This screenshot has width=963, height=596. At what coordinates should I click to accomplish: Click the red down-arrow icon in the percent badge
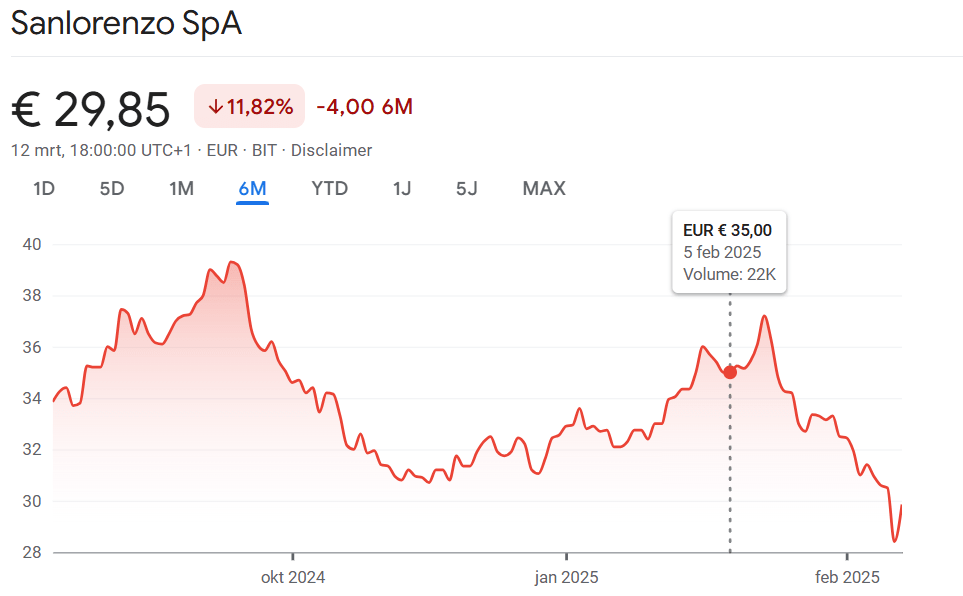coord(215,107)
